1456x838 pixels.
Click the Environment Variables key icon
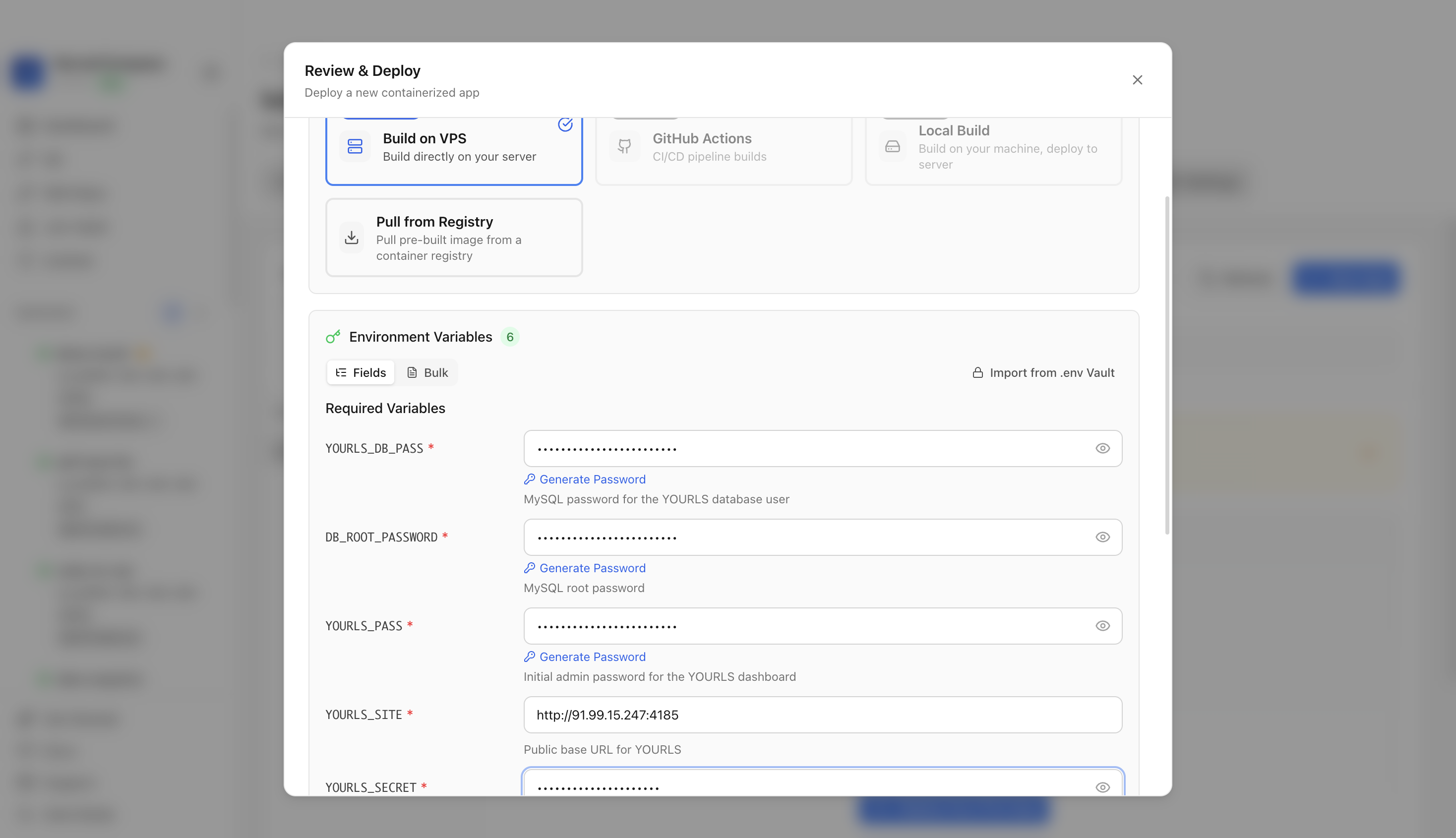(x=333, y=337)
